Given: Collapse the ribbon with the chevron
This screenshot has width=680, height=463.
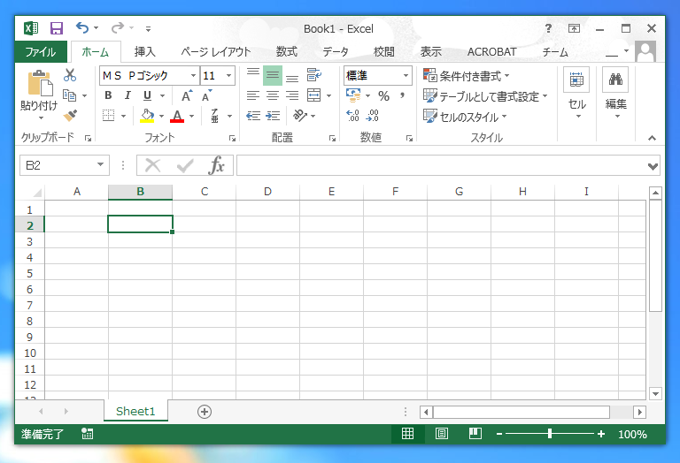Looking at the screenshot, I should [652, 138].
